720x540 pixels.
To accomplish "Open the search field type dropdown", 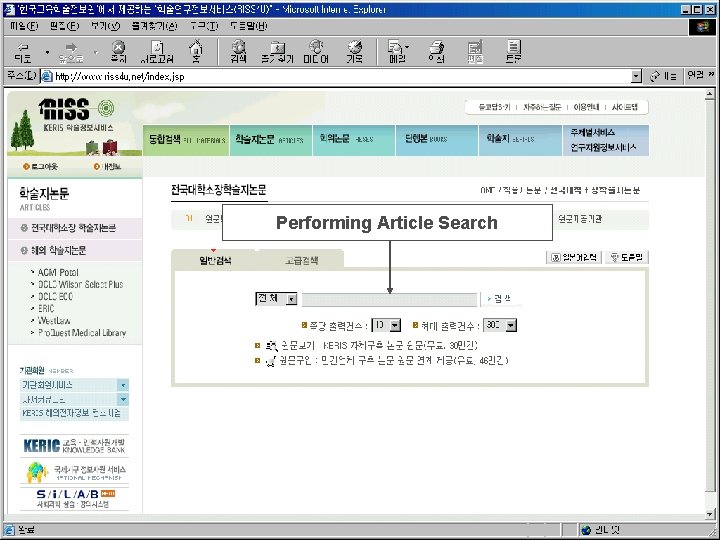I will (x=276, y=299).
